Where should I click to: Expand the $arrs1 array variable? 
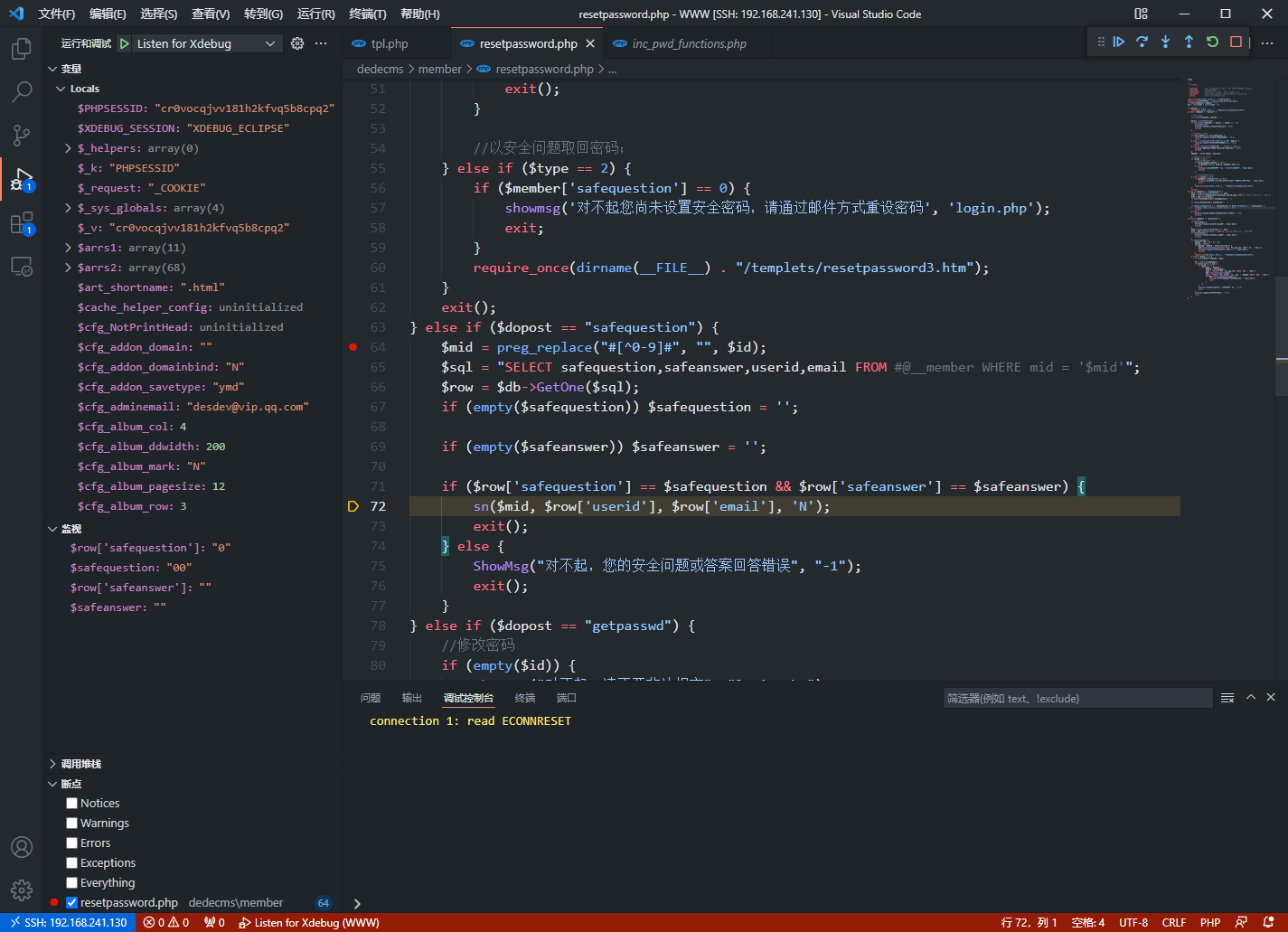[x=69, y=248]
